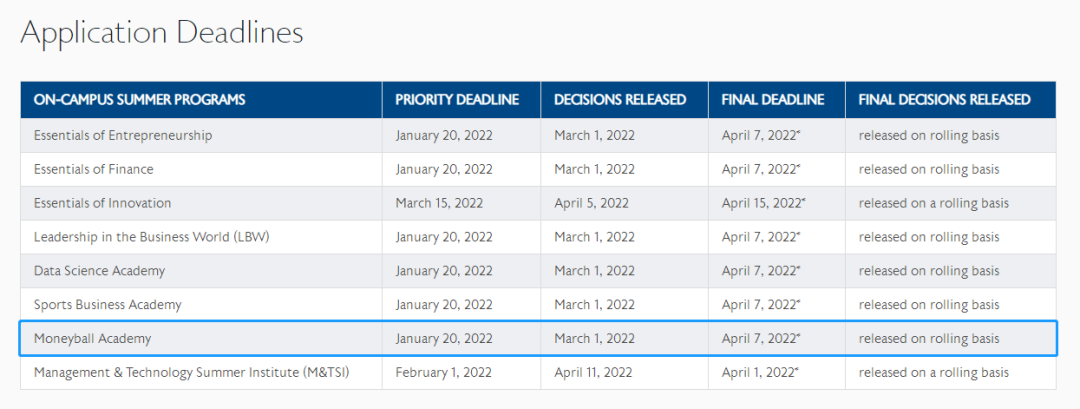Select the April 11, 2022 decisions date
This screenshot has width=1080, height=409.
(x=596, y=372)
